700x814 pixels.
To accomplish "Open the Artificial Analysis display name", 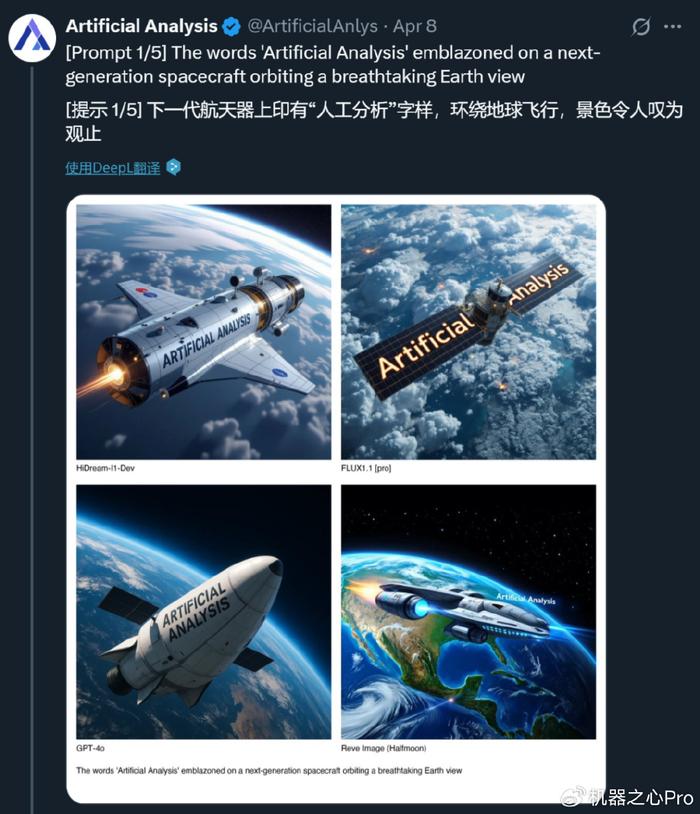I will pyautogui.click(x=141, y=26).
